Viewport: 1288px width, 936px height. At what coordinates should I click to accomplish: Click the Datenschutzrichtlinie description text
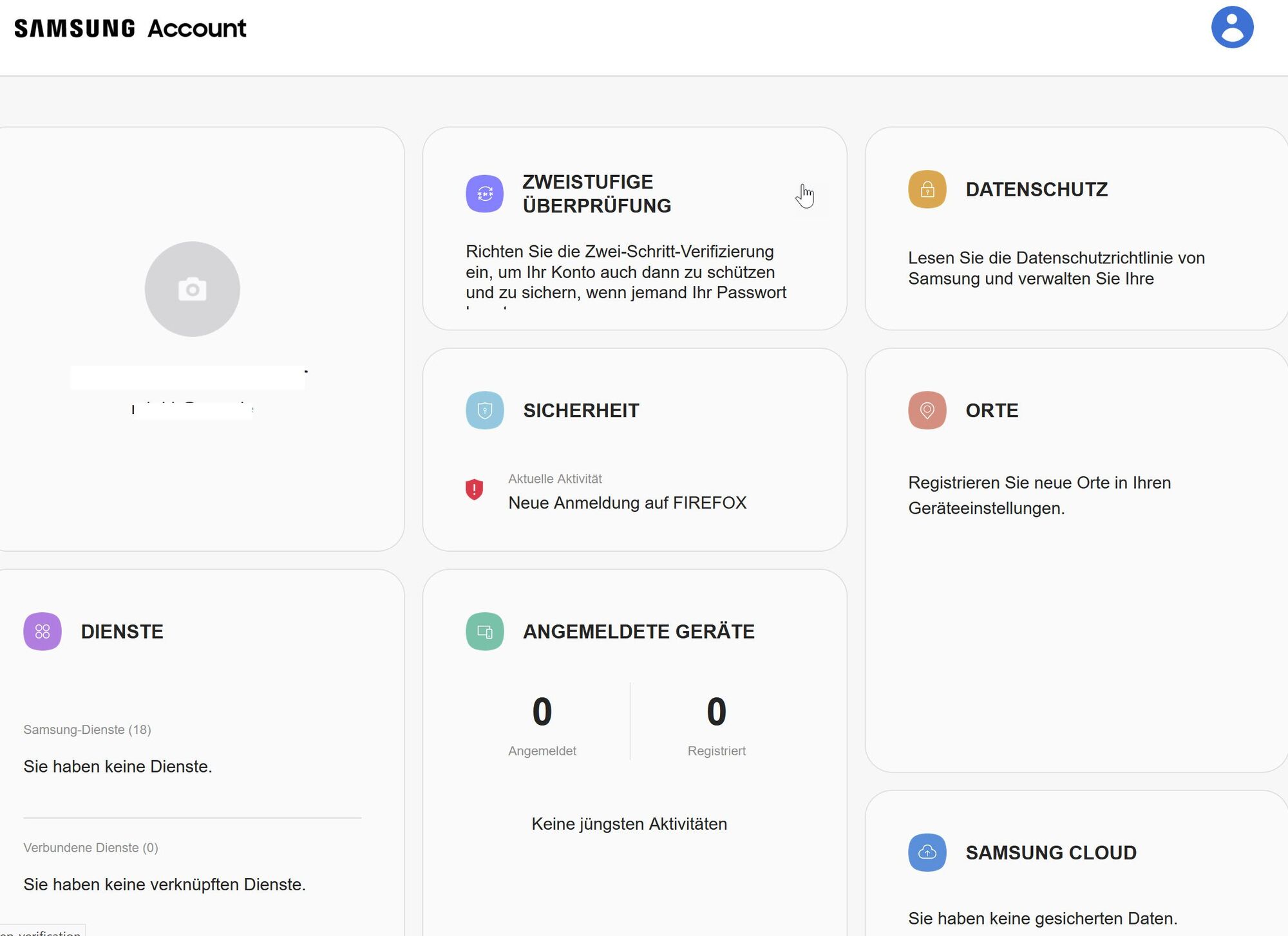[x=1056, y=268]
